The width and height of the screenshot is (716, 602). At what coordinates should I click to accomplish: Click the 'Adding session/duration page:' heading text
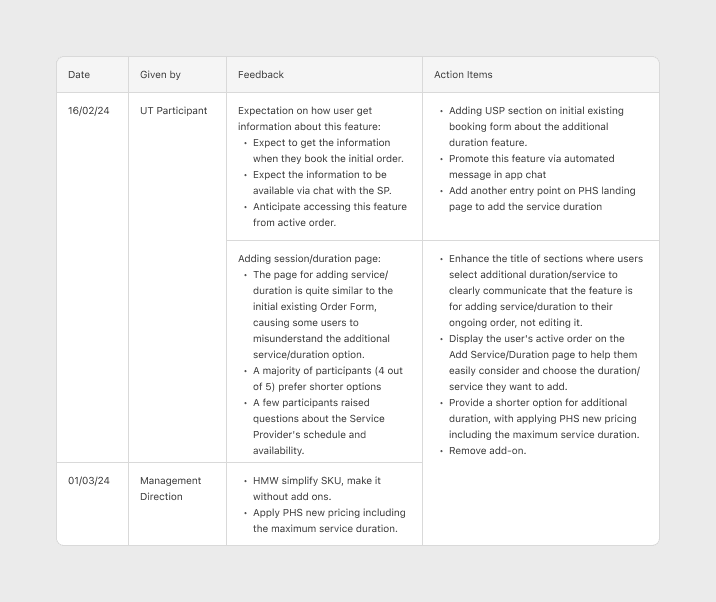click(x=309, y=259)
